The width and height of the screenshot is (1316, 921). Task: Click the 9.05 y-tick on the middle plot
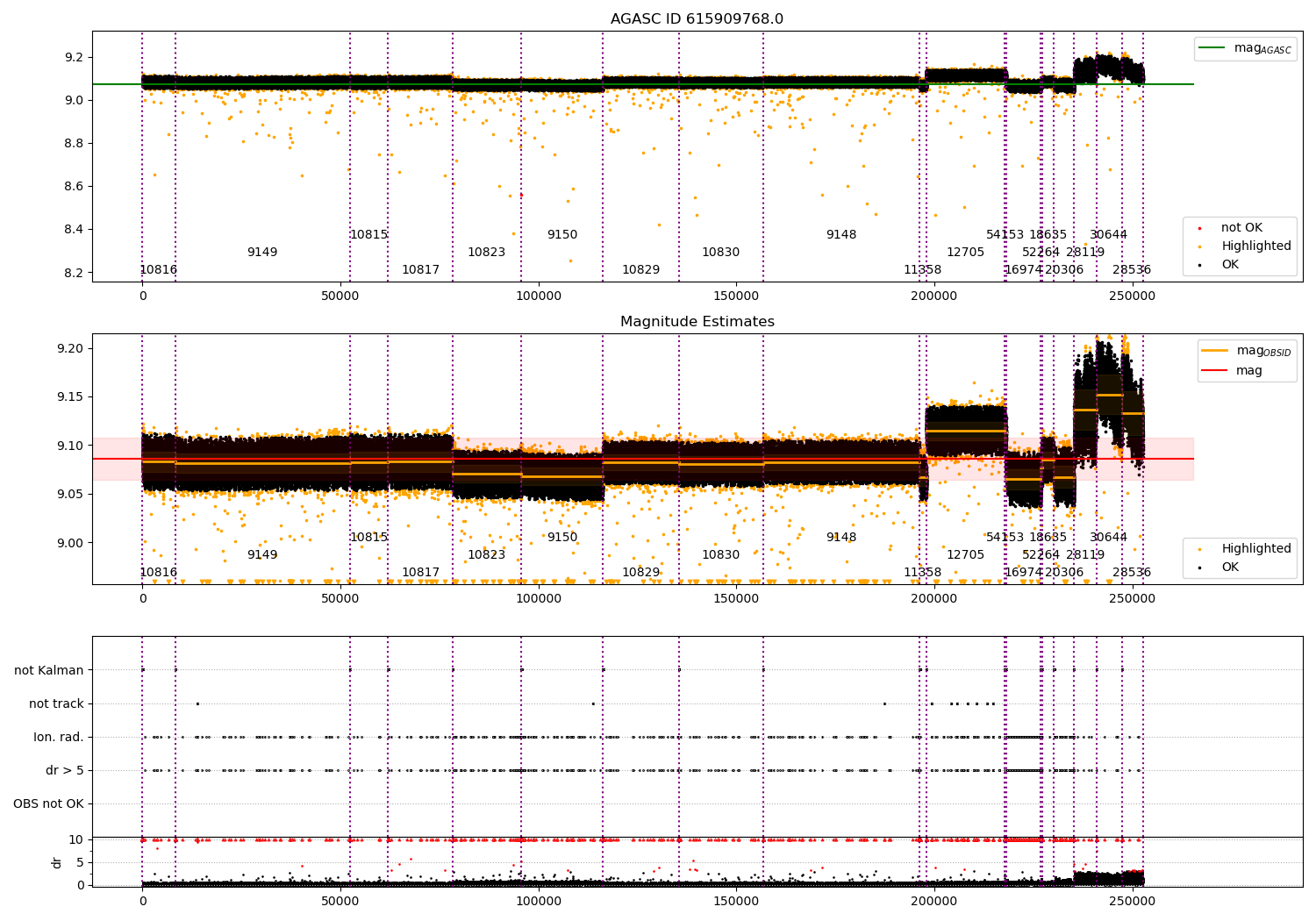tap(70, 495)
